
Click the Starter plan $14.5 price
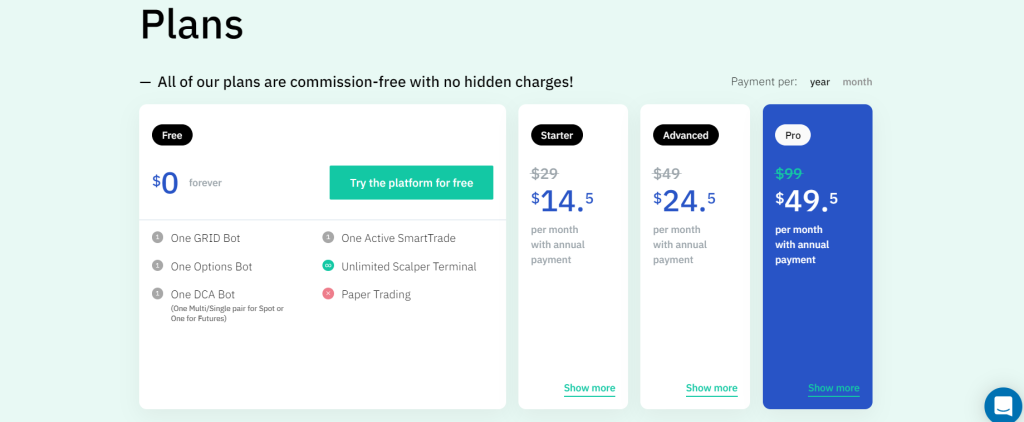[x=562, y=201]
